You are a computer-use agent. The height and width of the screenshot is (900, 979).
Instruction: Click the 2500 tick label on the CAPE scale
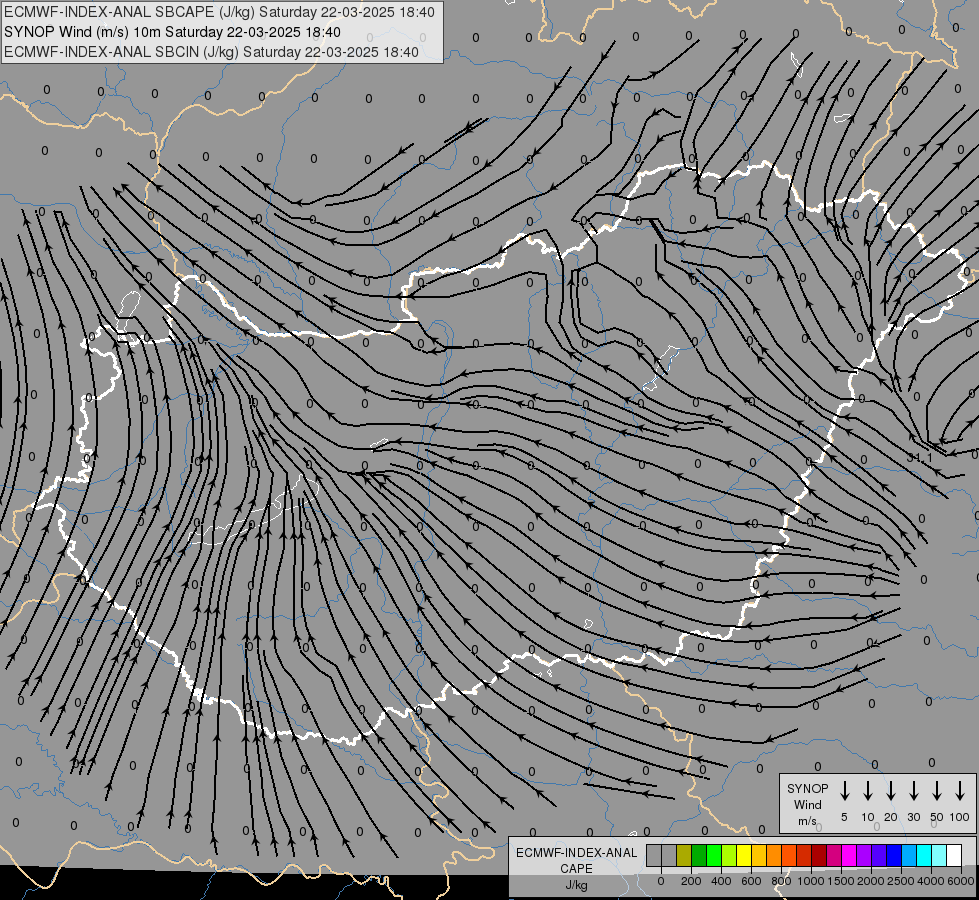click(901, 881)
